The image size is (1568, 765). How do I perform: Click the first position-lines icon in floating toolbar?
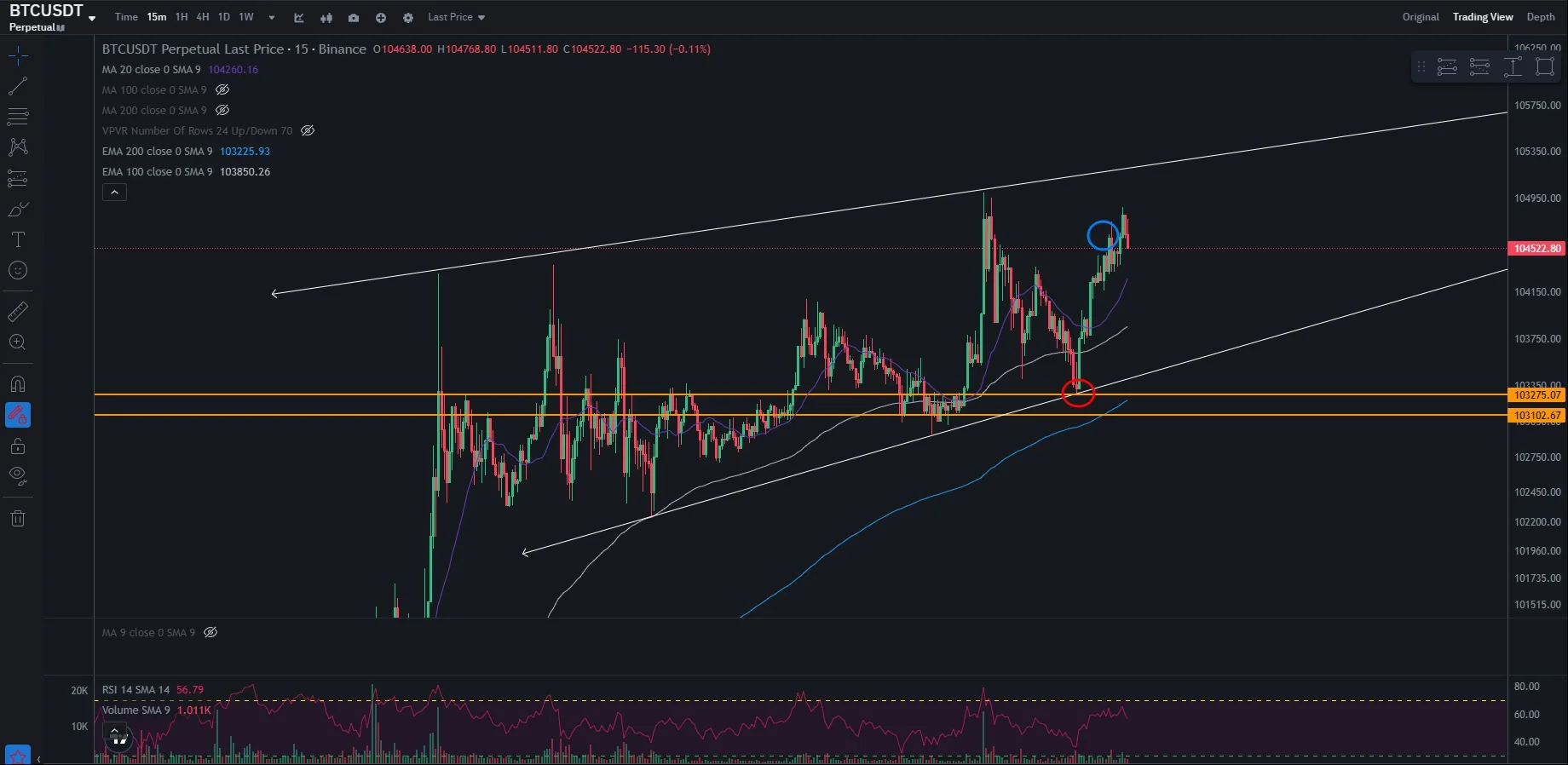pyautogui.click(x=1447, y=66)
